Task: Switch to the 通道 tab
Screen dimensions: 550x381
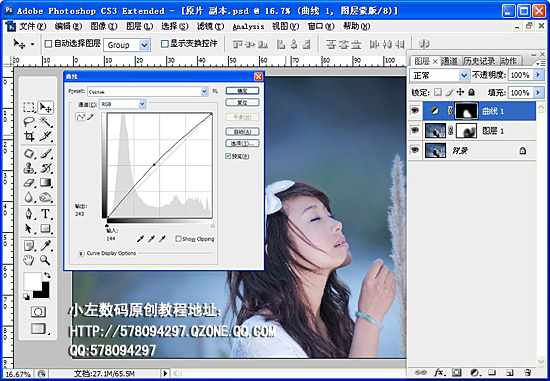Action: click(x=450, y=61)
